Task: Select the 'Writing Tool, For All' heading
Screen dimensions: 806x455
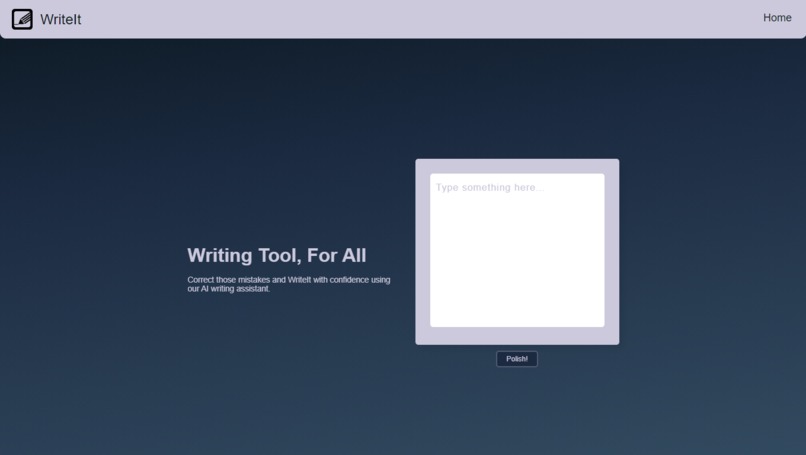Action: (277, 256)
